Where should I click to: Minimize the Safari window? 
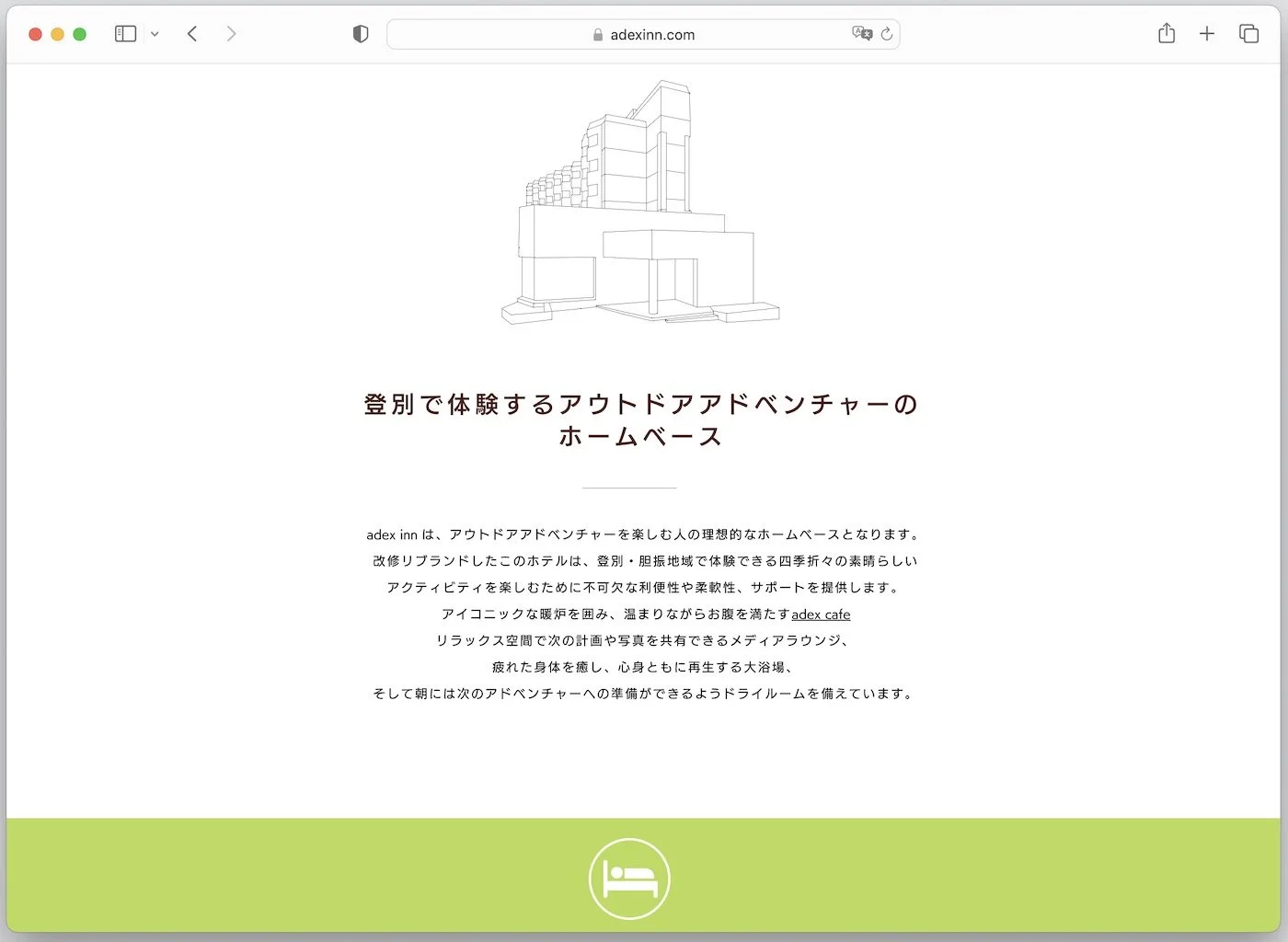[57, 33]
